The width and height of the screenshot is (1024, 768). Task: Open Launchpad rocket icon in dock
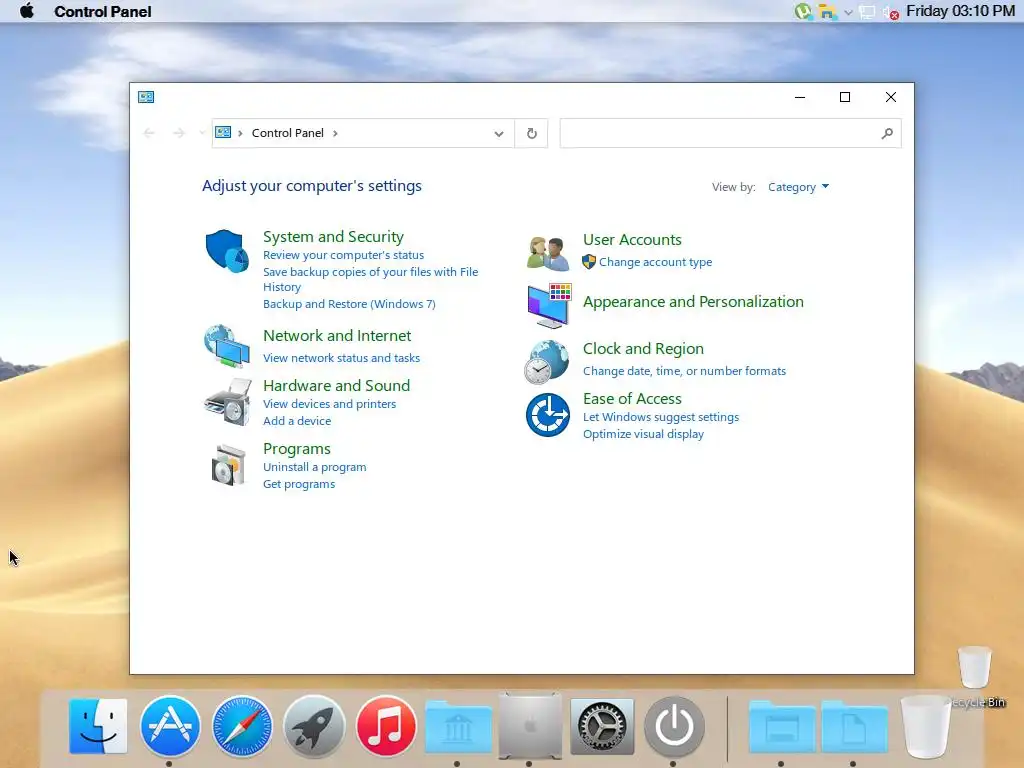click(314, 726)
